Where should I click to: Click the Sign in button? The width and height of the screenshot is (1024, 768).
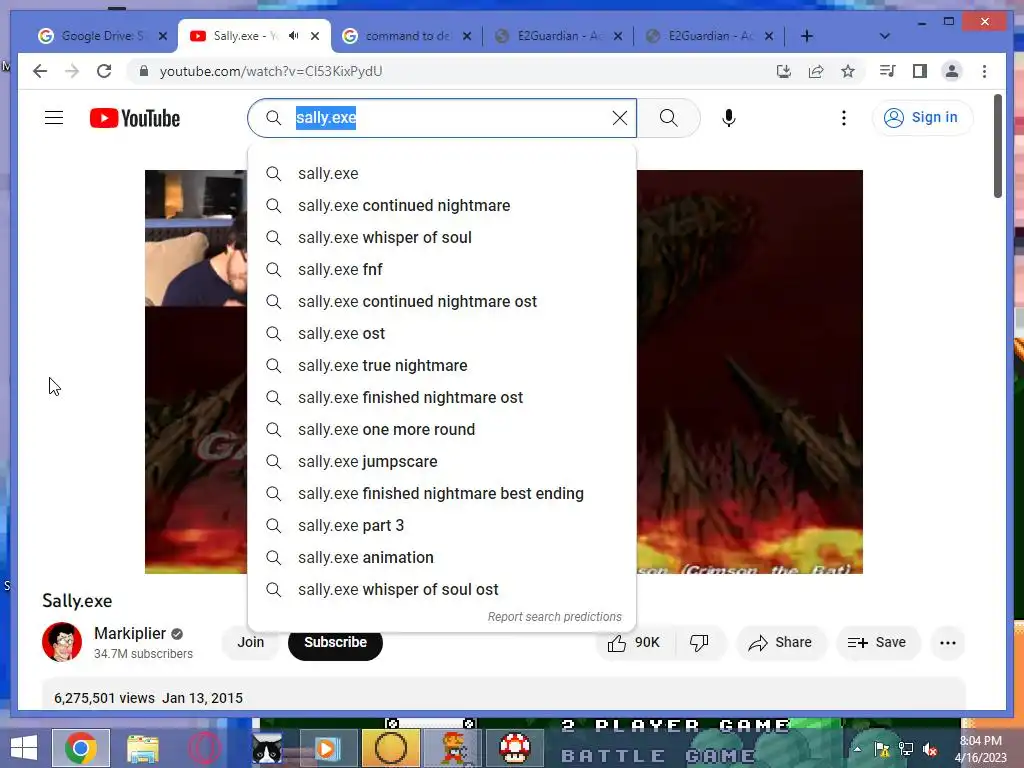pos(921,118)
